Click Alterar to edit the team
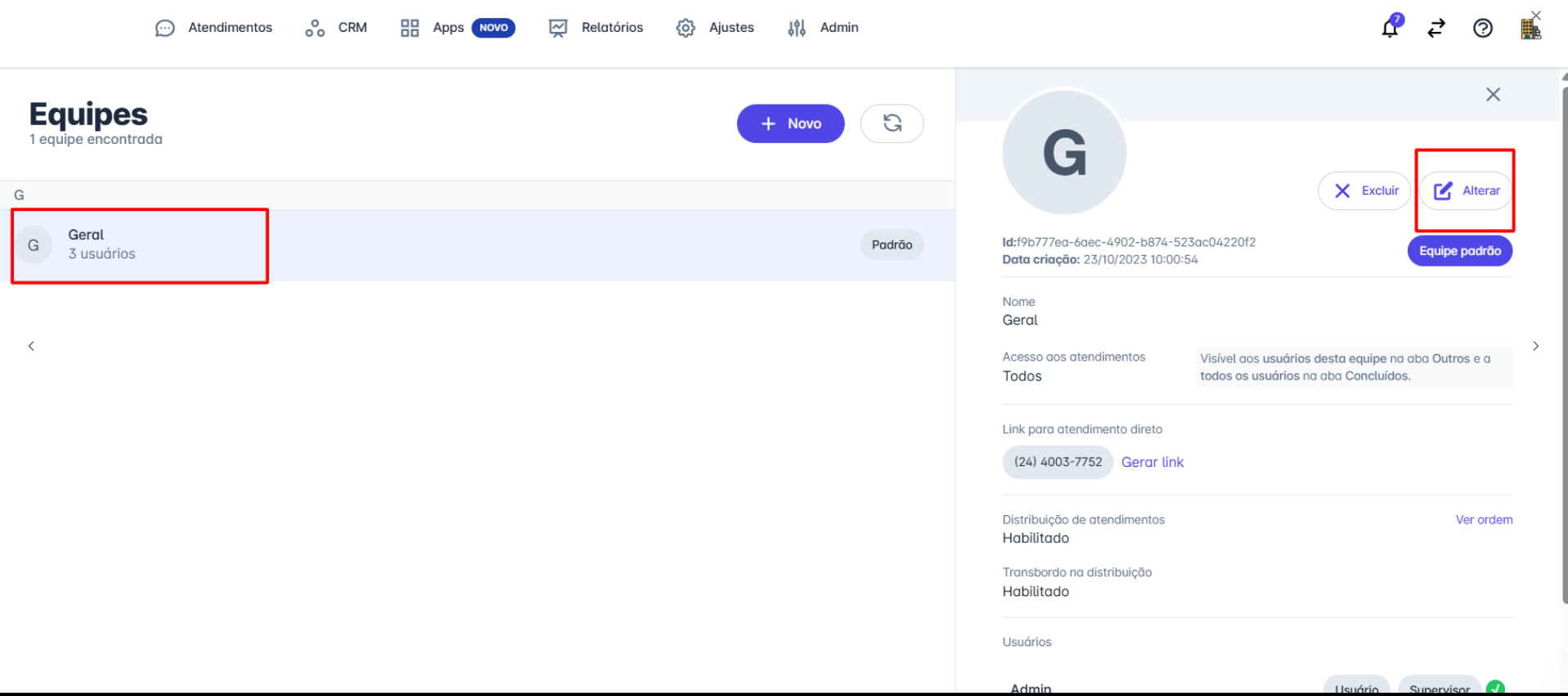This screenshot has height=696, width=1568. coord(1466,191)
